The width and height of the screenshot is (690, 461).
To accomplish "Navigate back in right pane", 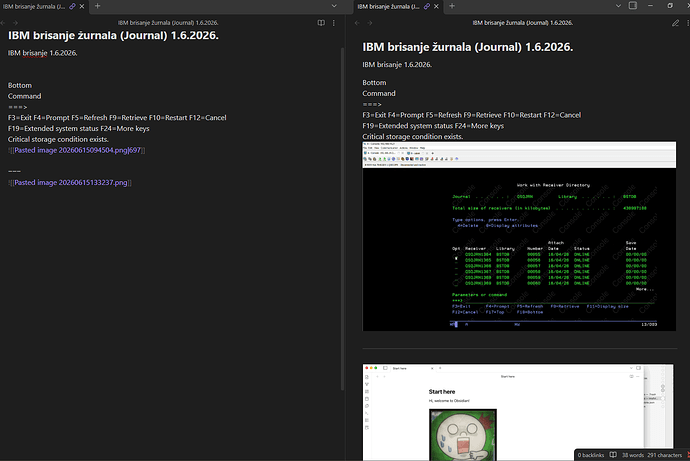I will tap(357, 23).
